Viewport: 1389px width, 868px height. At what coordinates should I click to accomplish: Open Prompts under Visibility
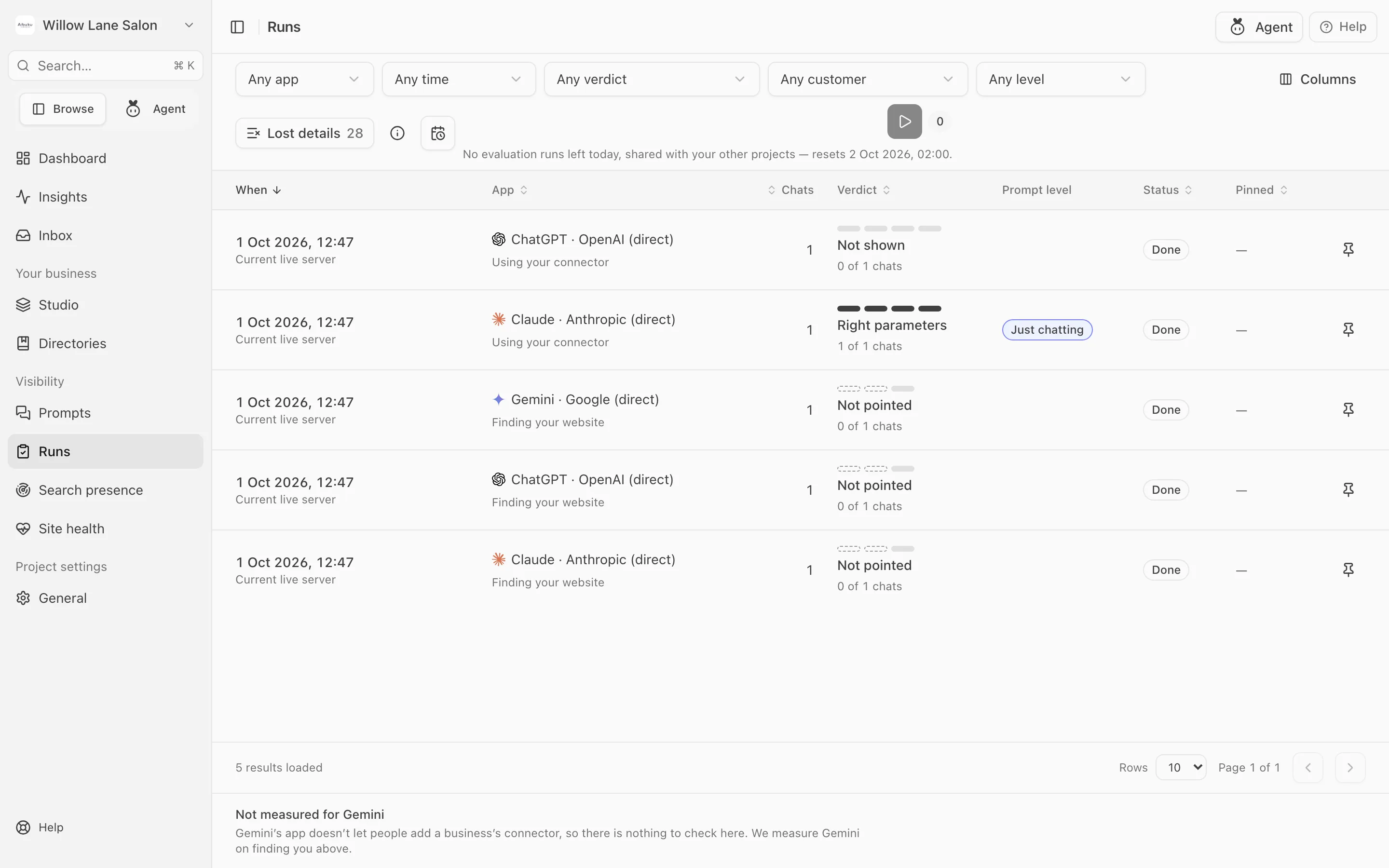(x=106, y=413)
